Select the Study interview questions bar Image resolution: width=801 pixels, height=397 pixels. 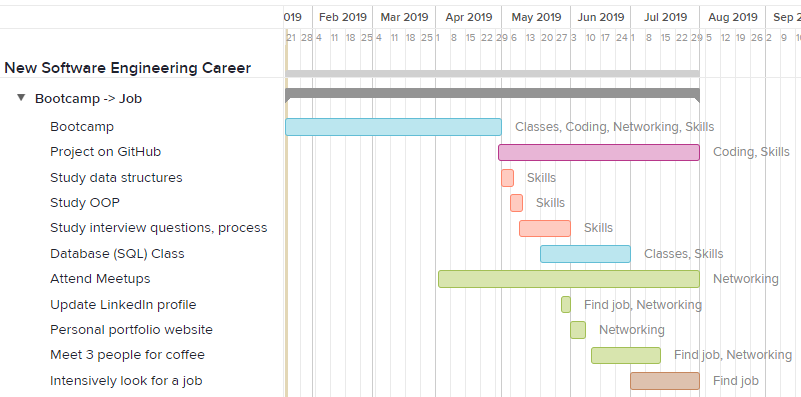point(545,228)
